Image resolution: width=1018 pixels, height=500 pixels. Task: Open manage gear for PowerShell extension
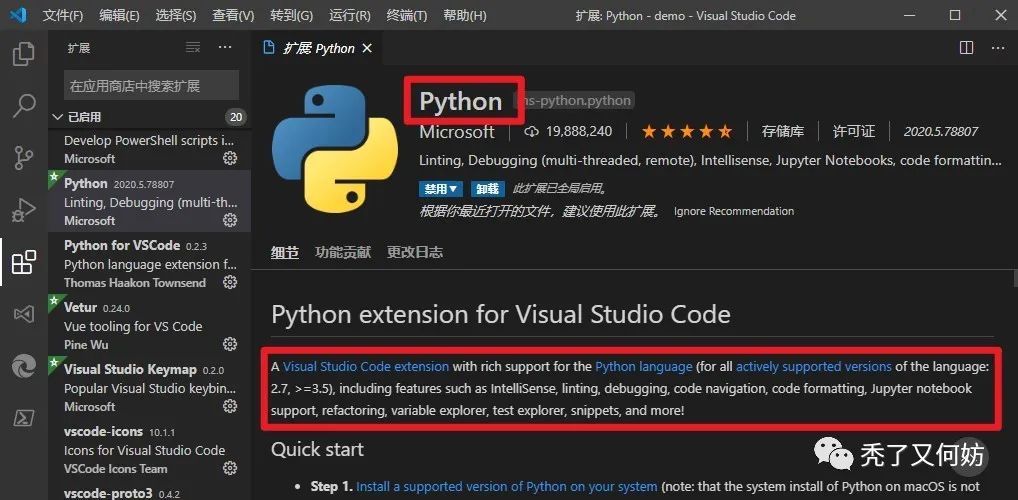click(230, 158)
